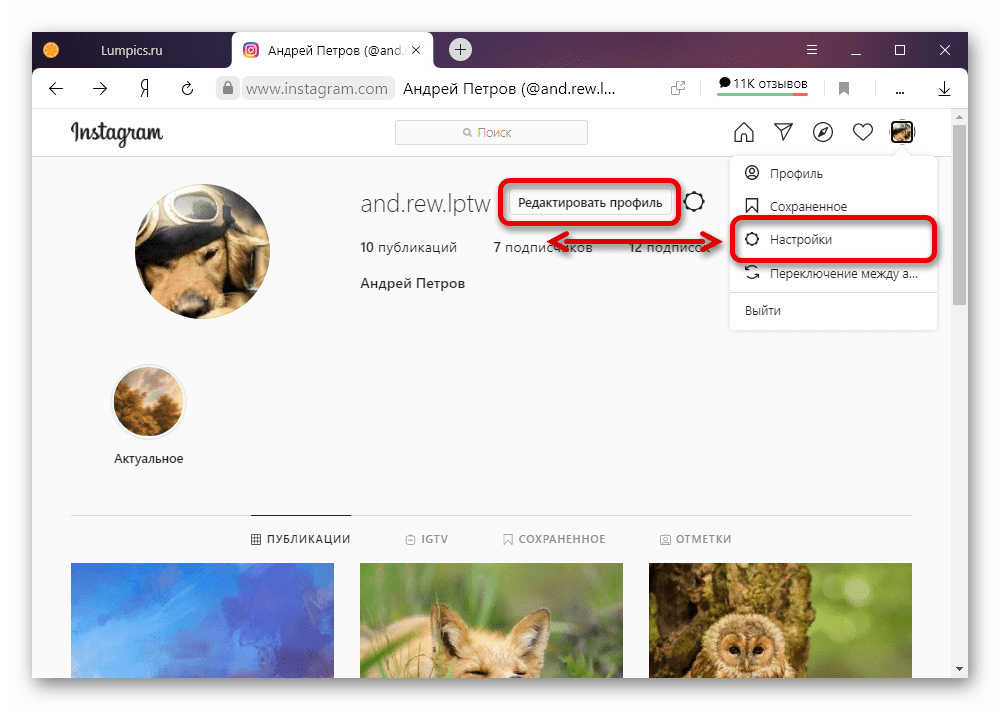Open the fox photo post
The width and height of the screenshot is (1000, 710).
click(x=491, y=620)
